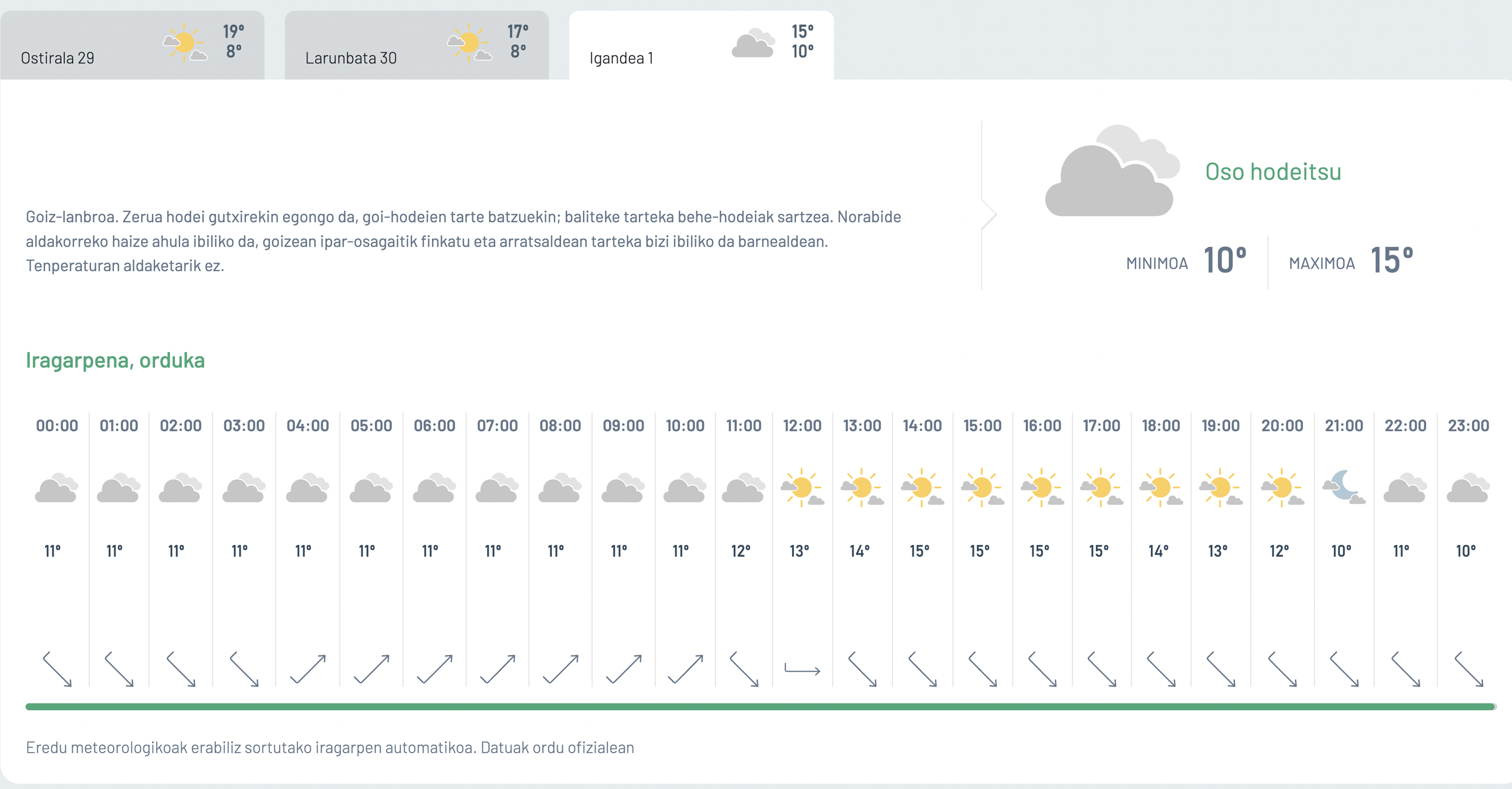Click the 15° temperature under 16:00
Screen dimensions: 1512x789
click(x=1039, y=552)
